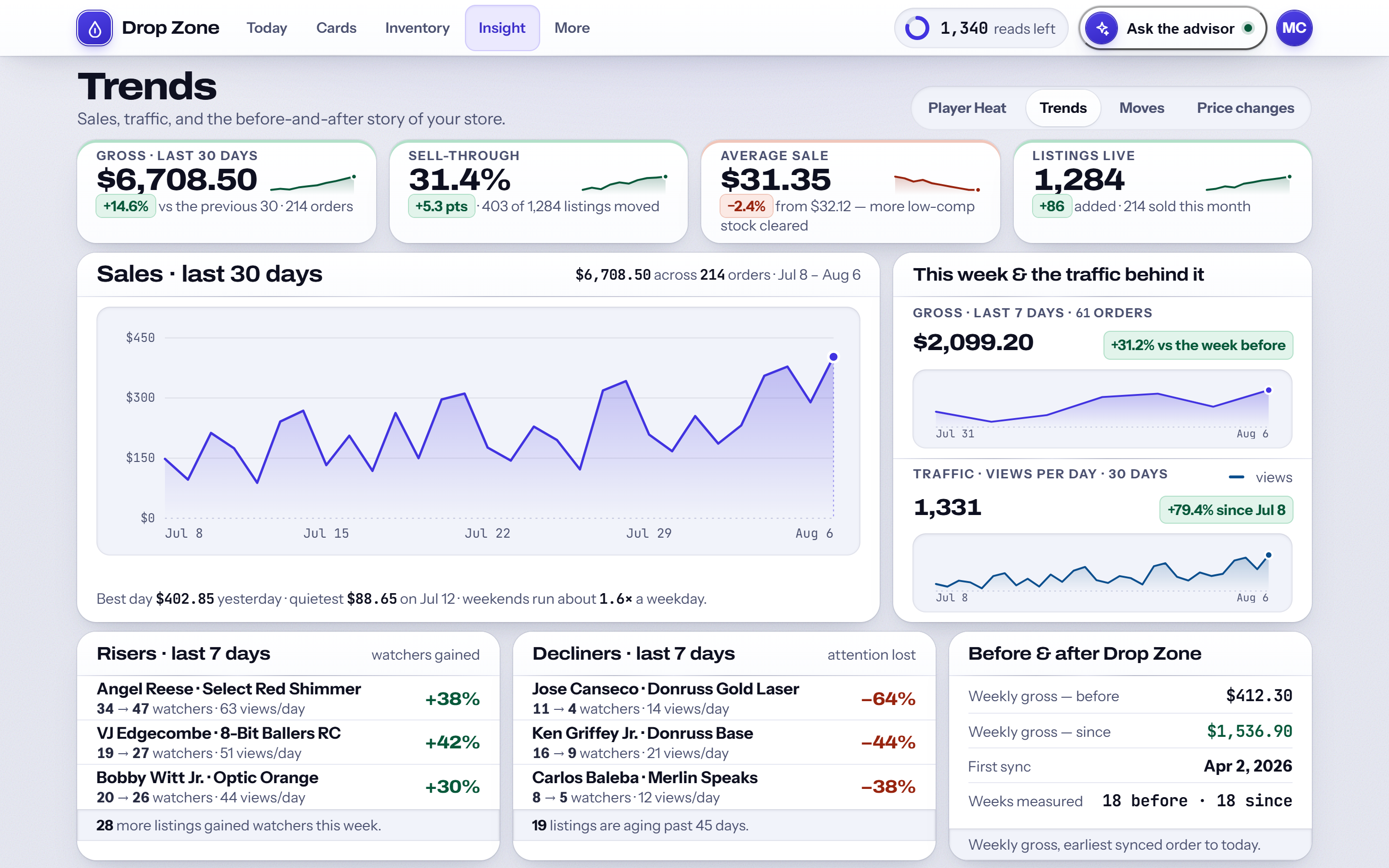Viewport: 1389px width, 868px height.
Task: Click the $2,099.20 weekly gross value
Action: click(973, 342)
